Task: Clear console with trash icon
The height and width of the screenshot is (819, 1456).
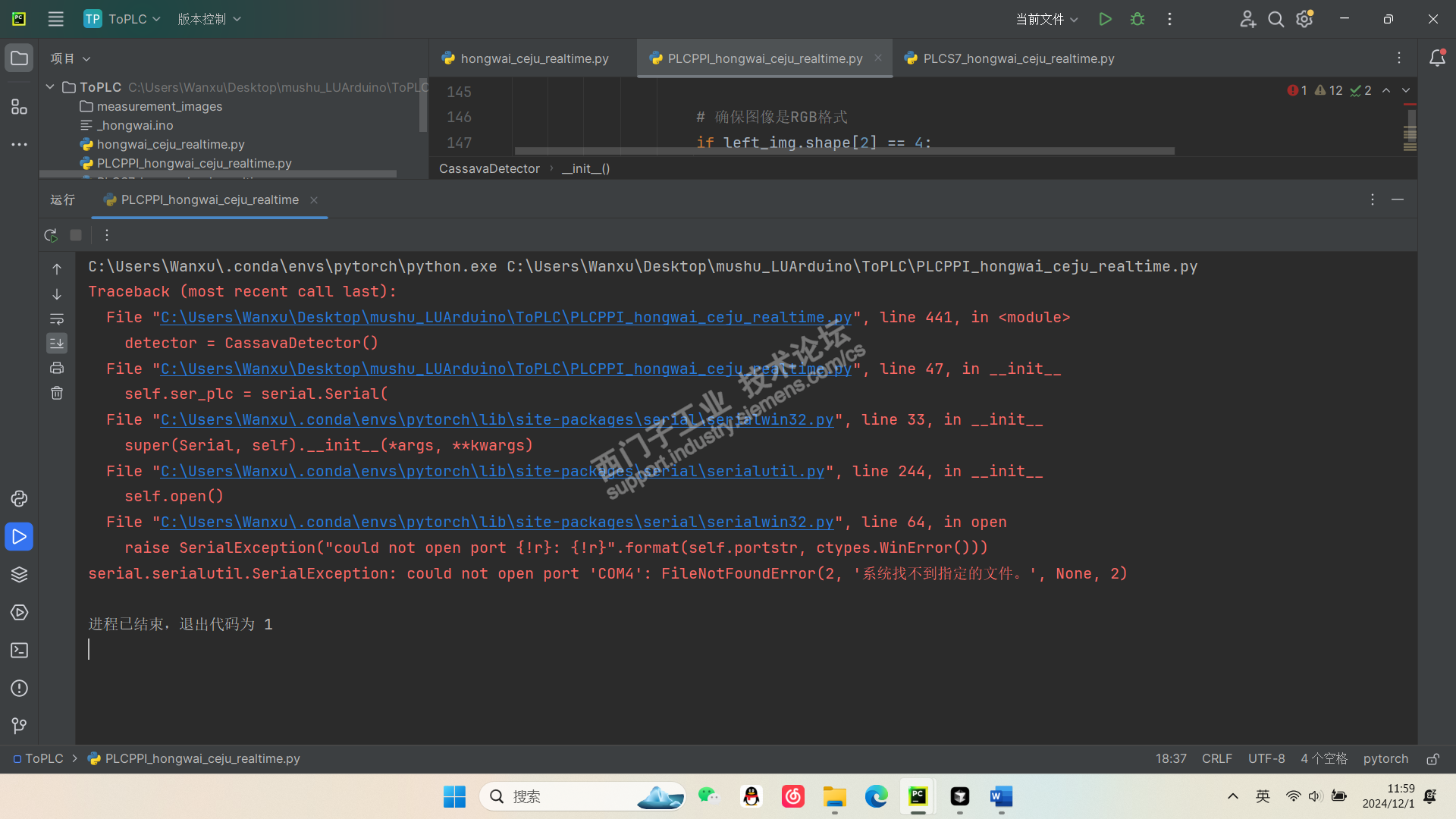Action: point(57,393)
